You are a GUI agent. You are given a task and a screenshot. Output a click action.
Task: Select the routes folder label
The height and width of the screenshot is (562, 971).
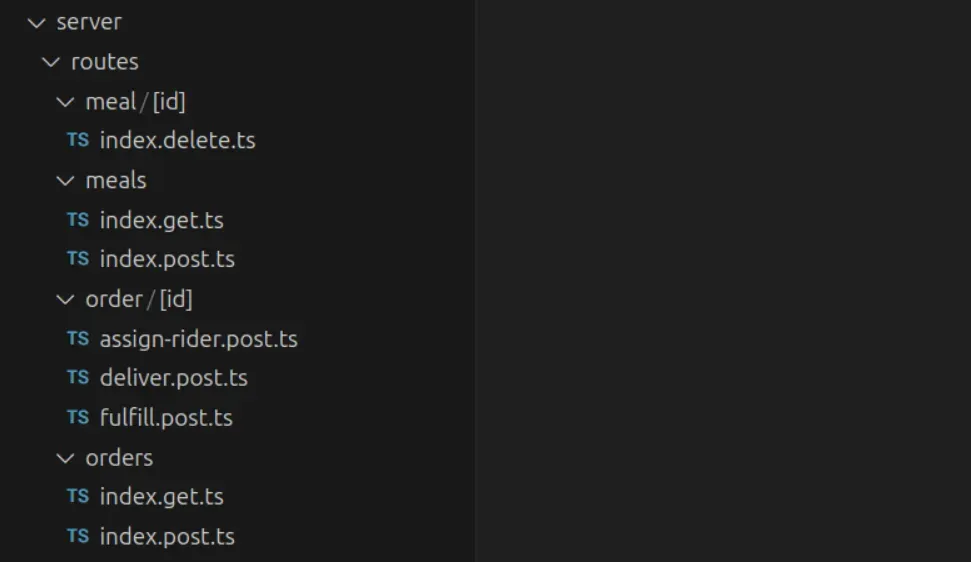(104, 62)
